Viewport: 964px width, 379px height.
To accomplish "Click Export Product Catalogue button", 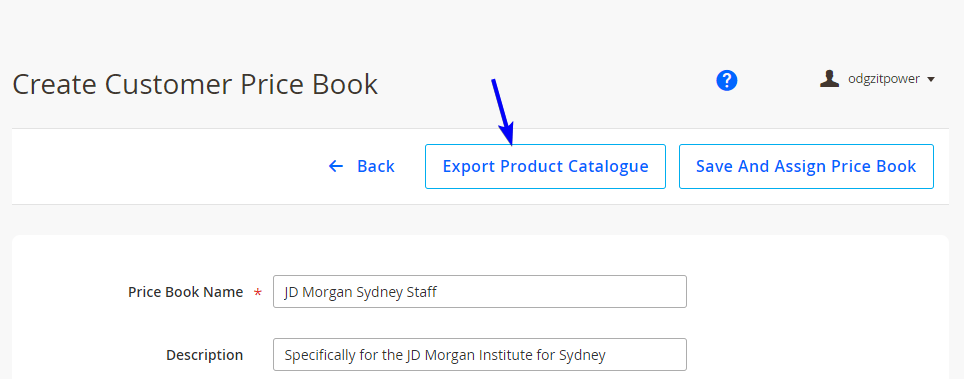I will tap(545, 166).
